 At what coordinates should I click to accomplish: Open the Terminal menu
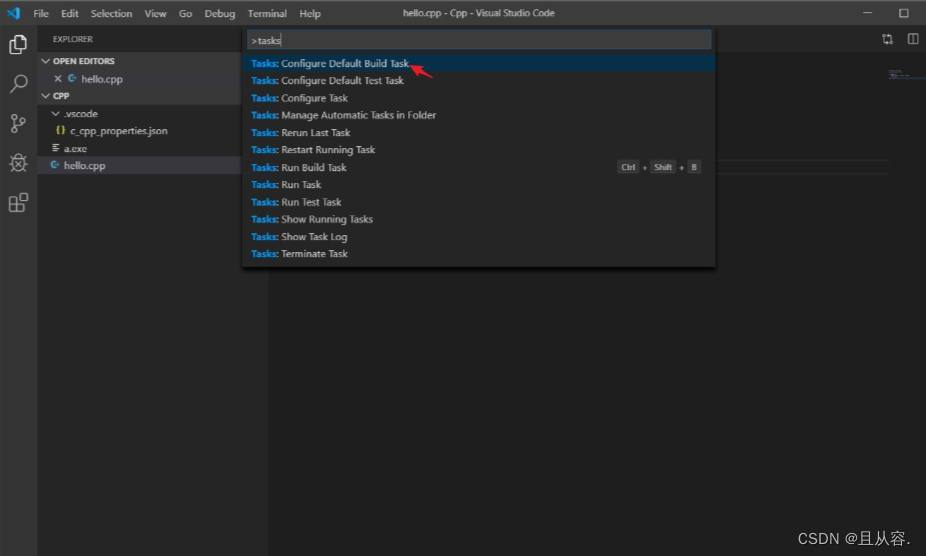267,13
